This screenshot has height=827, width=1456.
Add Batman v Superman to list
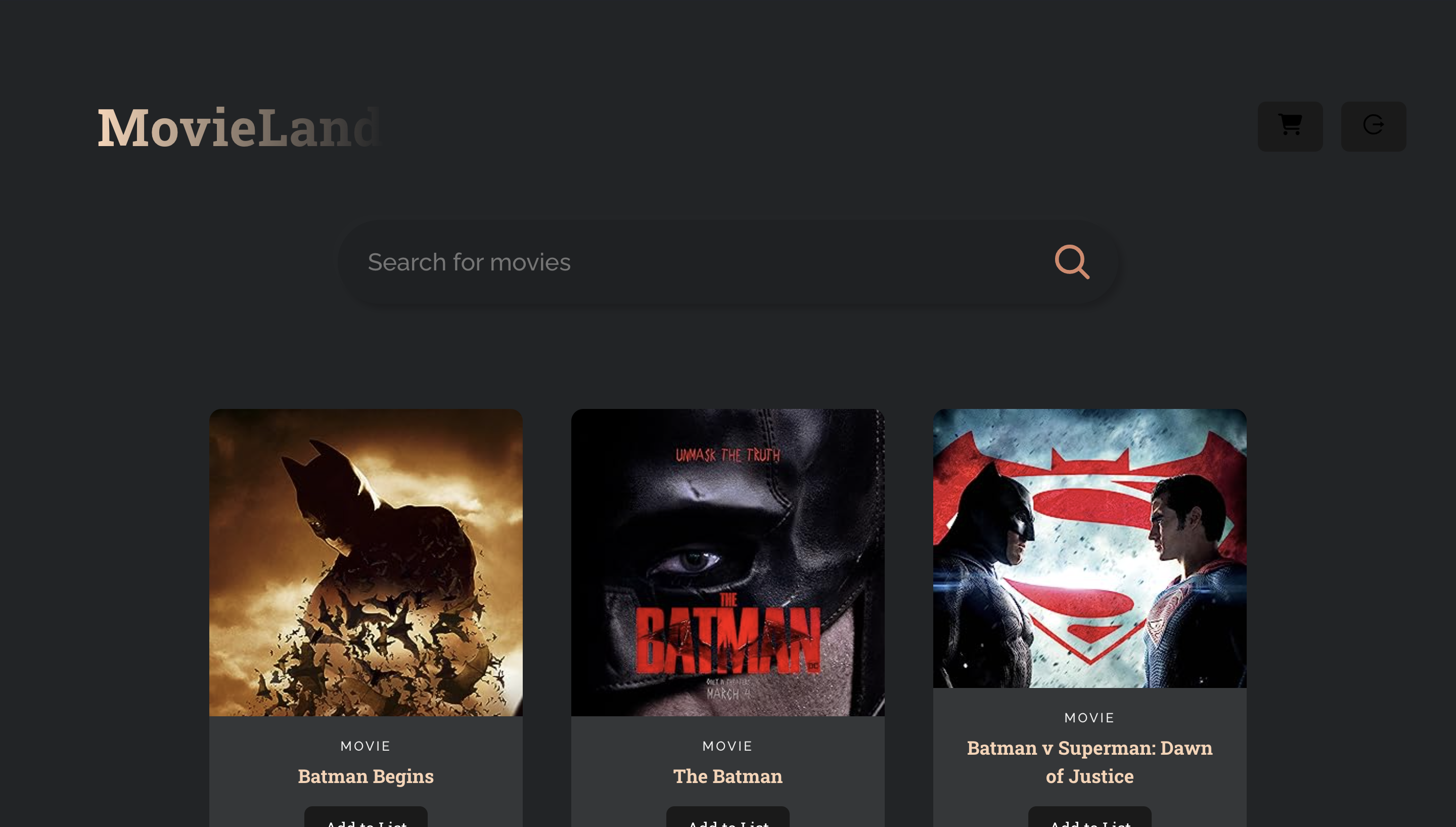[1089, 819]
